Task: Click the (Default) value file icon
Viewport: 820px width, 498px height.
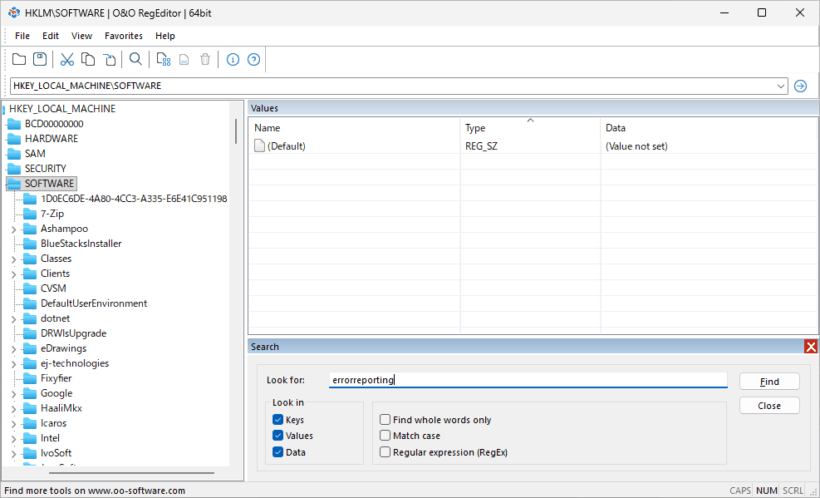Action: tap(259, 146)
